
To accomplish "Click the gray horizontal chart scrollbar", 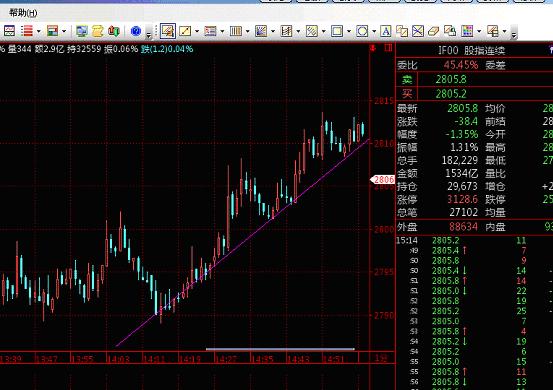I will 280,349.
